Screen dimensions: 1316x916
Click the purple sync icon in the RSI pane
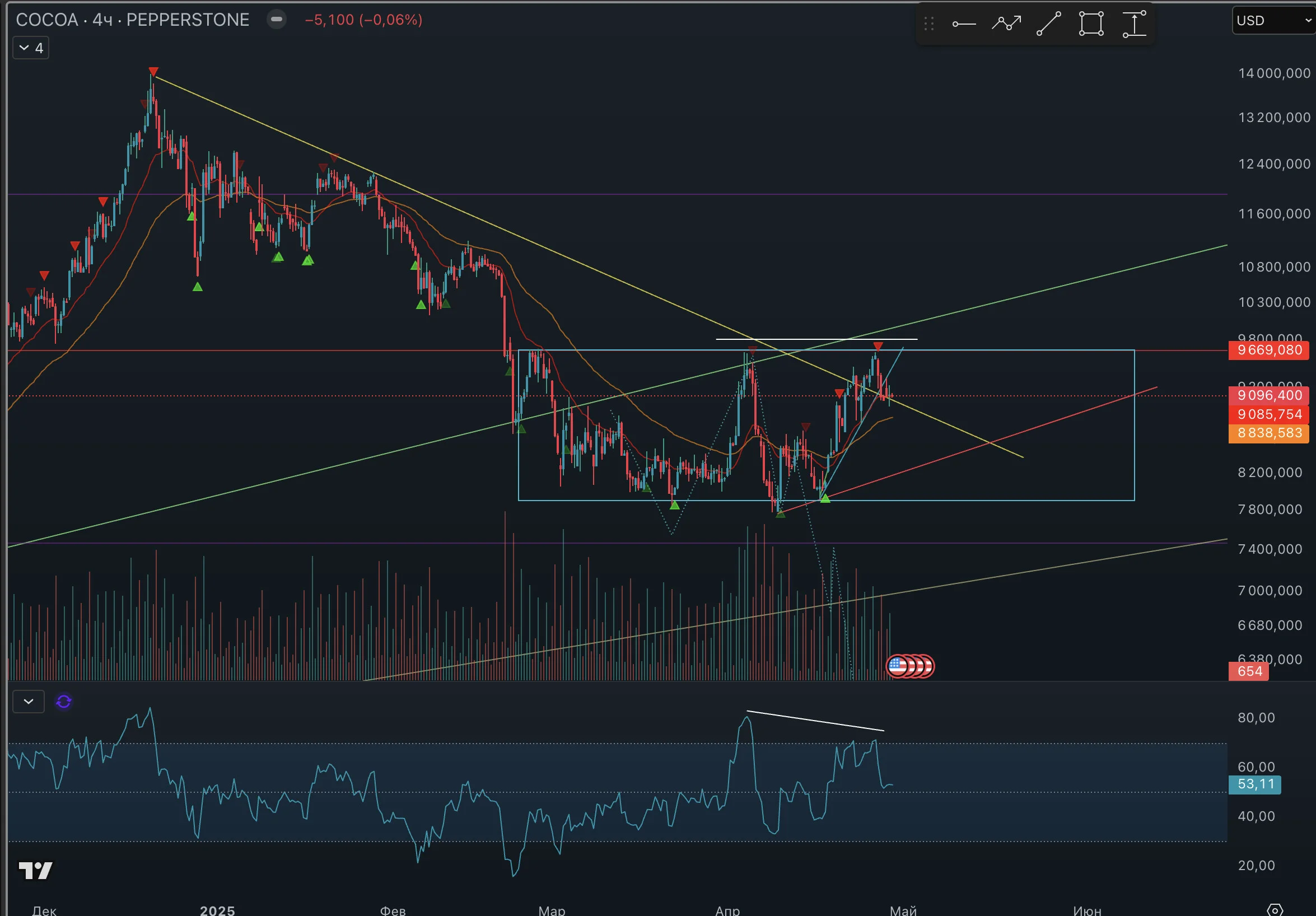pyautogui.click(x=64, y=701)
